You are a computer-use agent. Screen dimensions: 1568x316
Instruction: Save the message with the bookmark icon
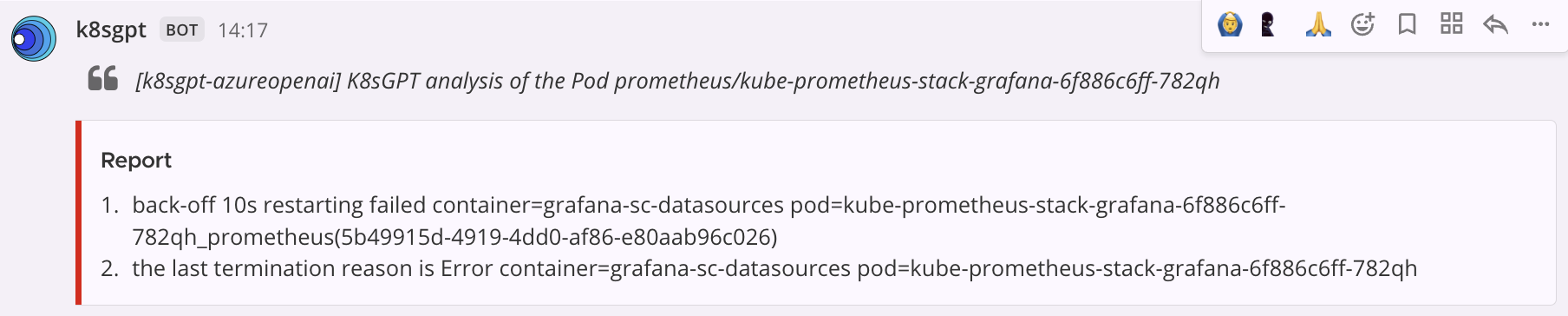pyautogui.click(x=1408, y=24)
